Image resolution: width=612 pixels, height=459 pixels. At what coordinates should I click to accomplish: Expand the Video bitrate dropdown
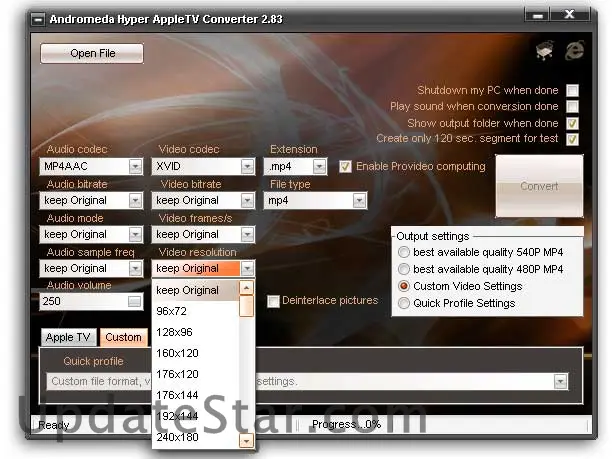point(247,201)
